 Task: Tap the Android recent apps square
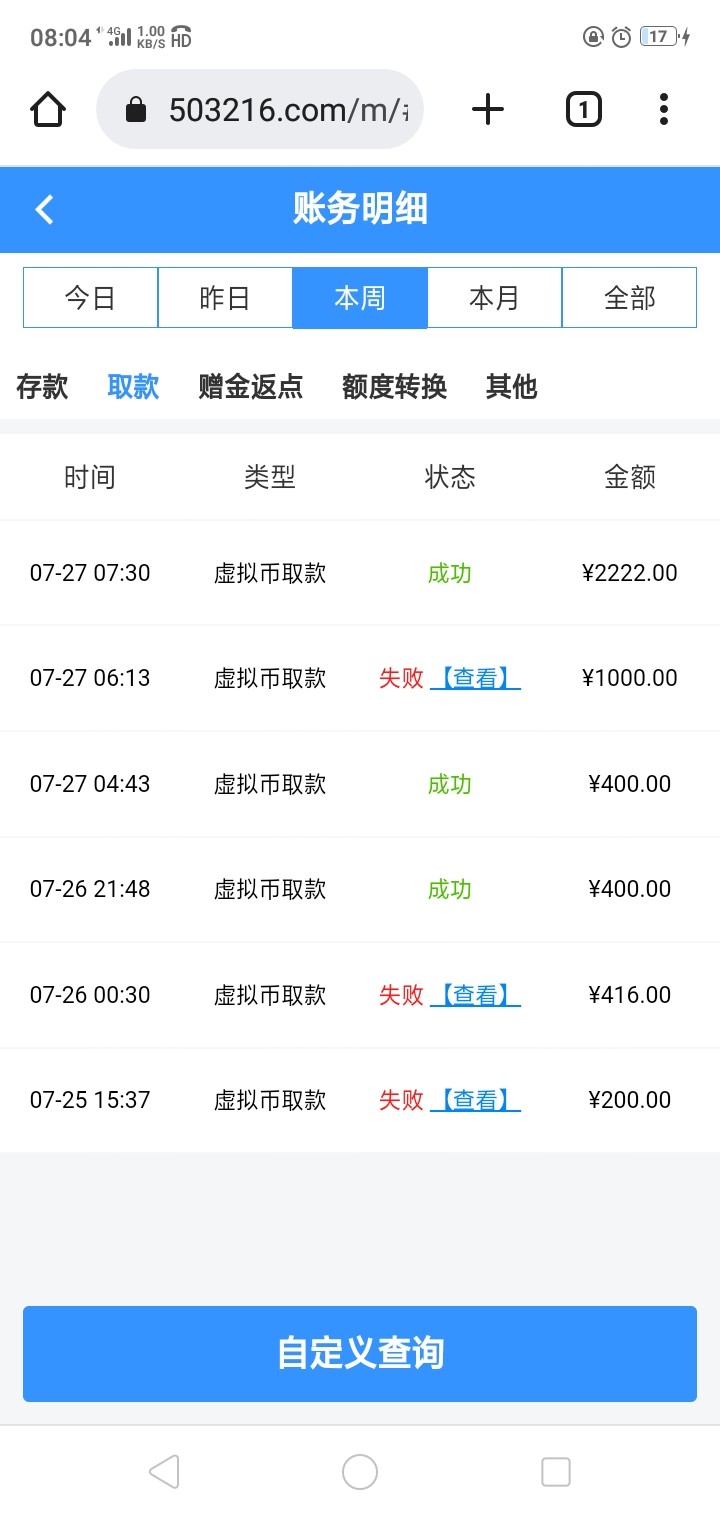pyautogui.click(x=555, y=1472)
